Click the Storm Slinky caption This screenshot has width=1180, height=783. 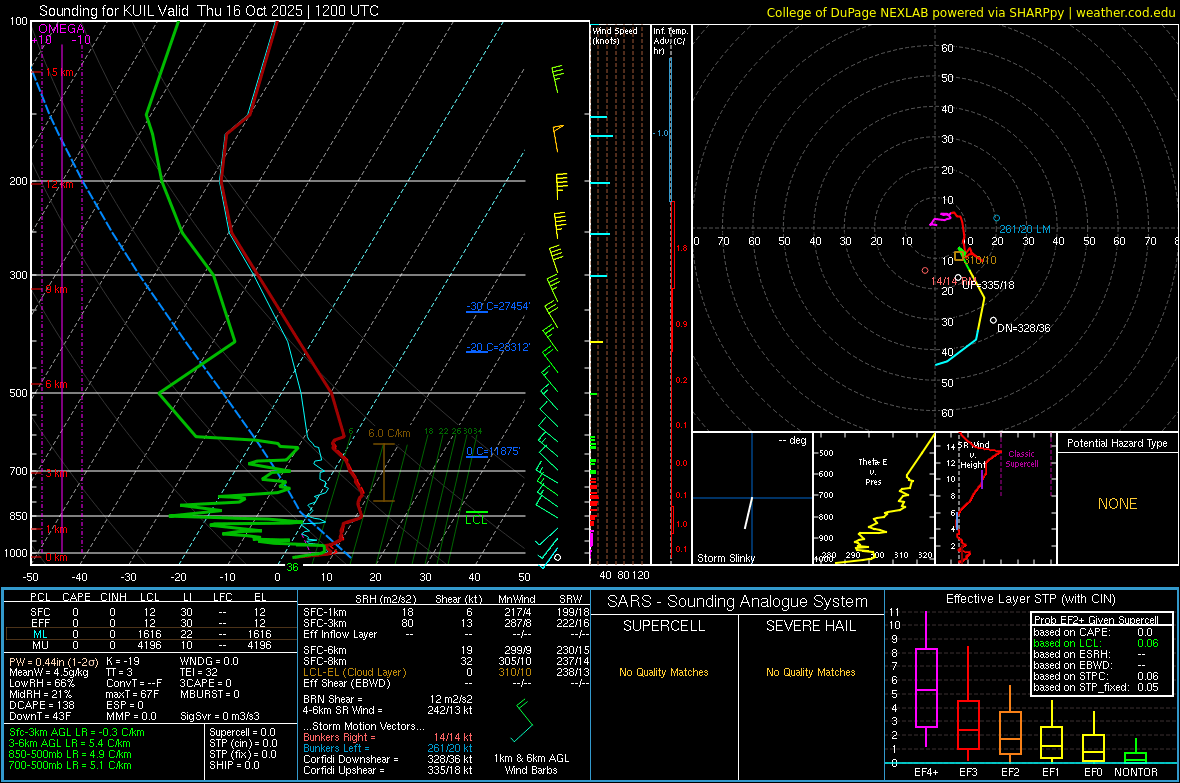pyautogui.click(x=725, y=558)
